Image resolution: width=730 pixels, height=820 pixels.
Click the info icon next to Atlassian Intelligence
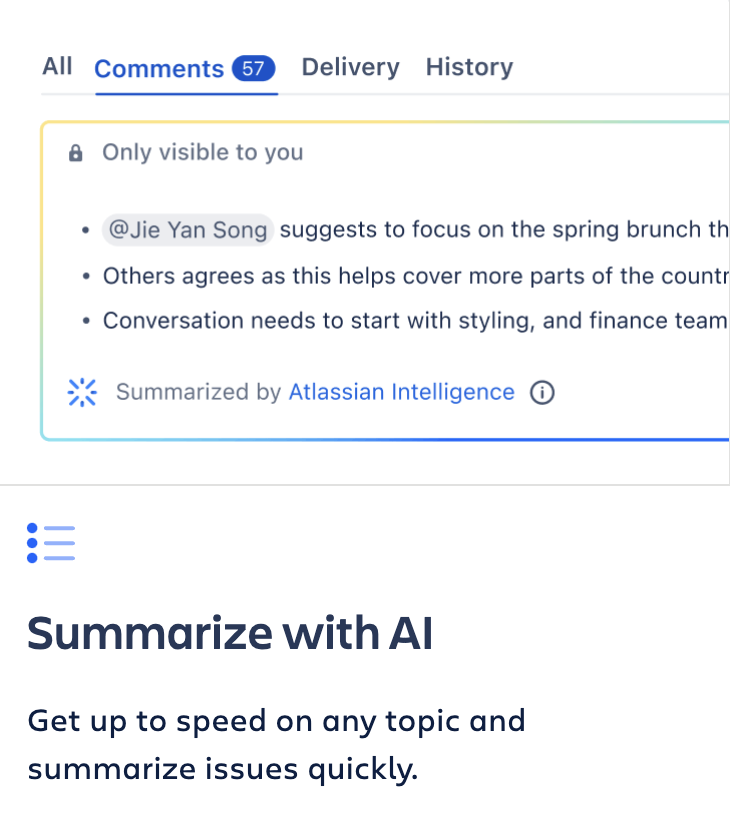[541, 392]
